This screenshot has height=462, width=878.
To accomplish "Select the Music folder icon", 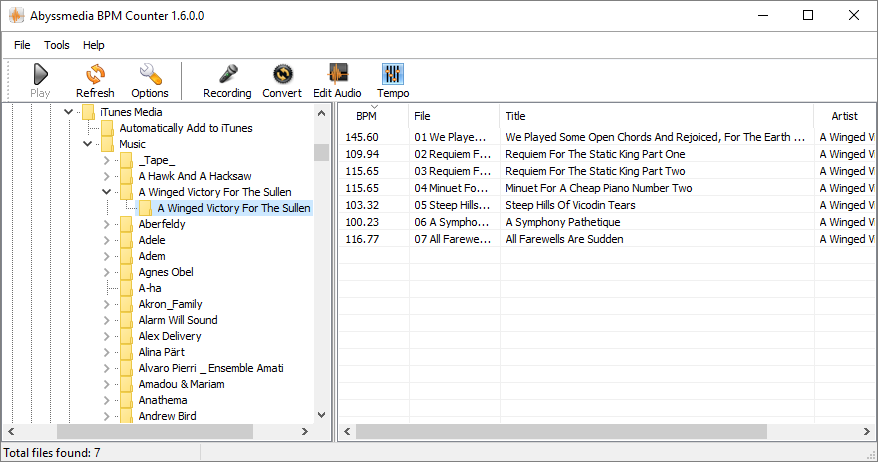I will click(108, 144).
